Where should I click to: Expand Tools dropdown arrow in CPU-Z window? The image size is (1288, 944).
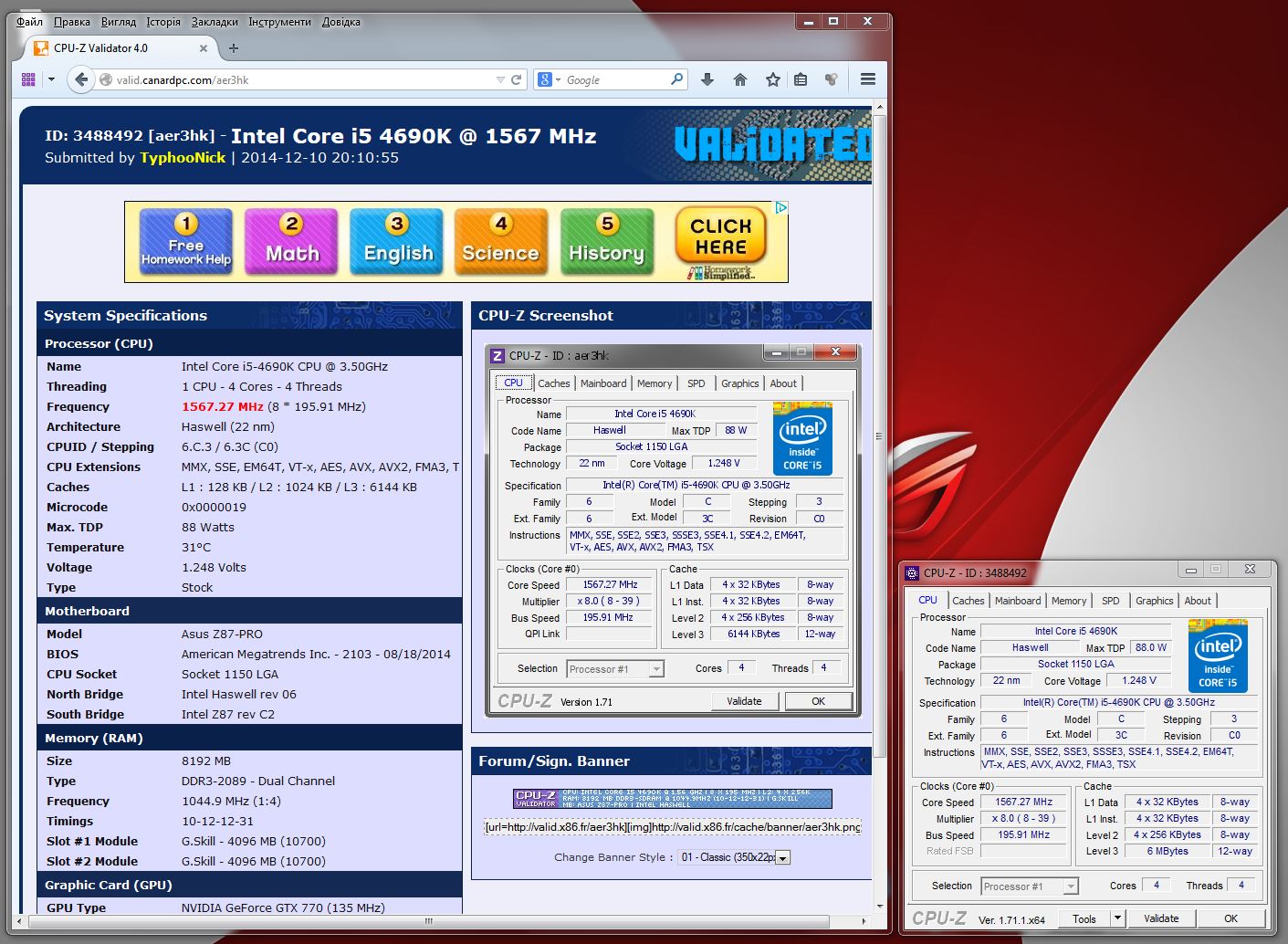click(1117, 918)
